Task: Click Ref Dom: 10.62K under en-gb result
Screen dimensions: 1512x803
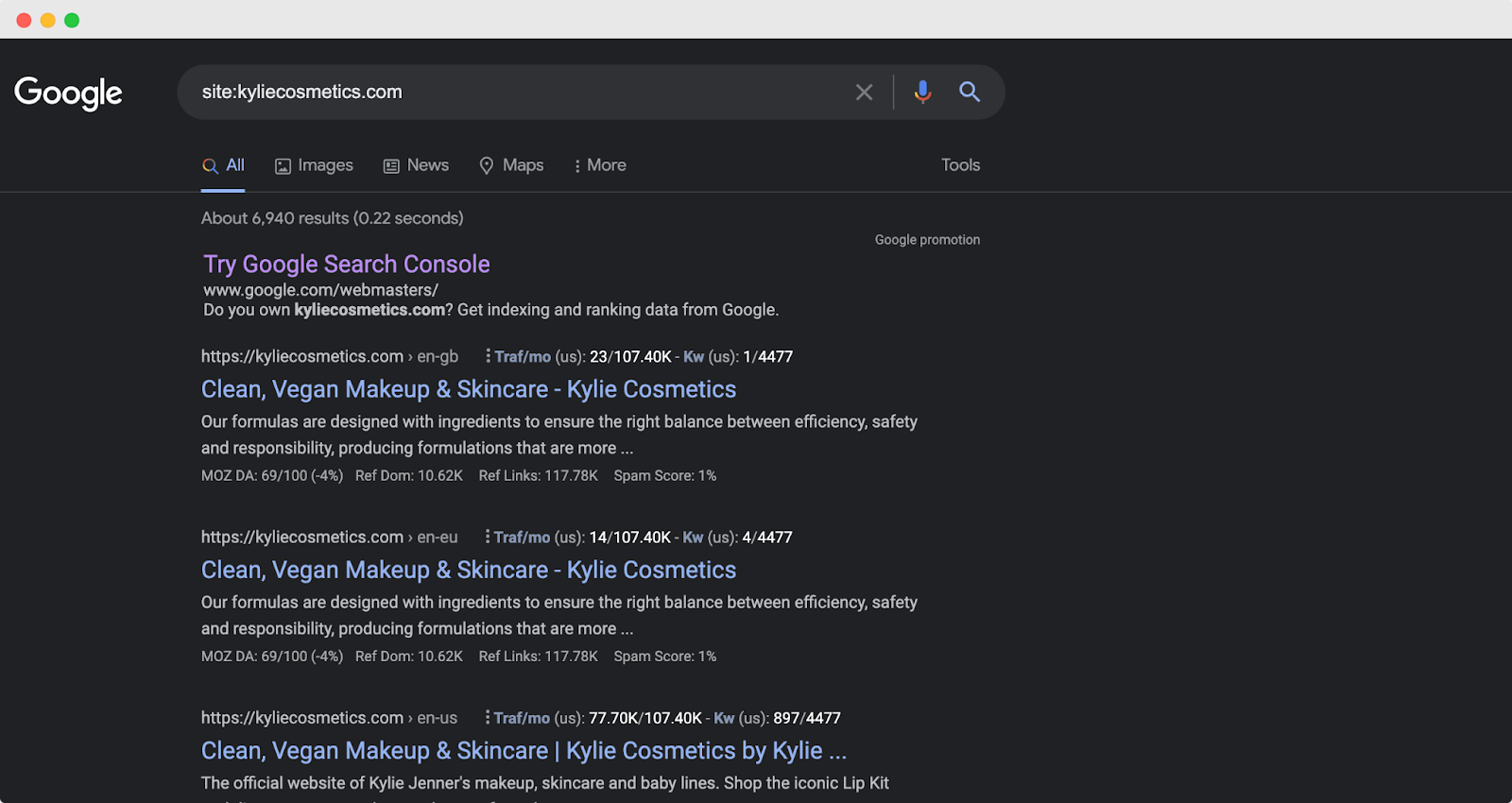Action: click(x=409, y=475)
